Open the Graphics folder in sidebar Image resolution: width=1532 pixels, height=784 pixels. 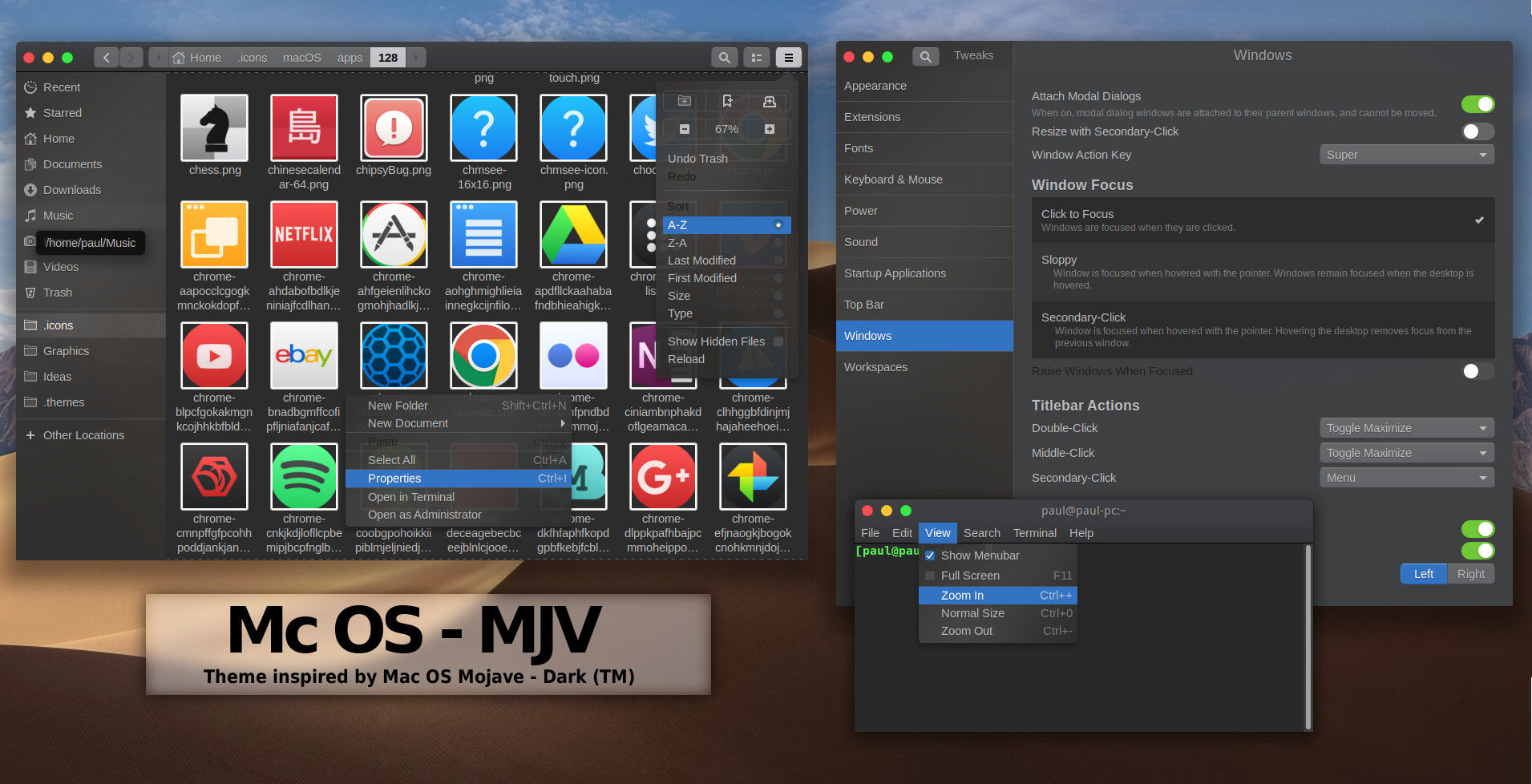(x=66, y=350)
